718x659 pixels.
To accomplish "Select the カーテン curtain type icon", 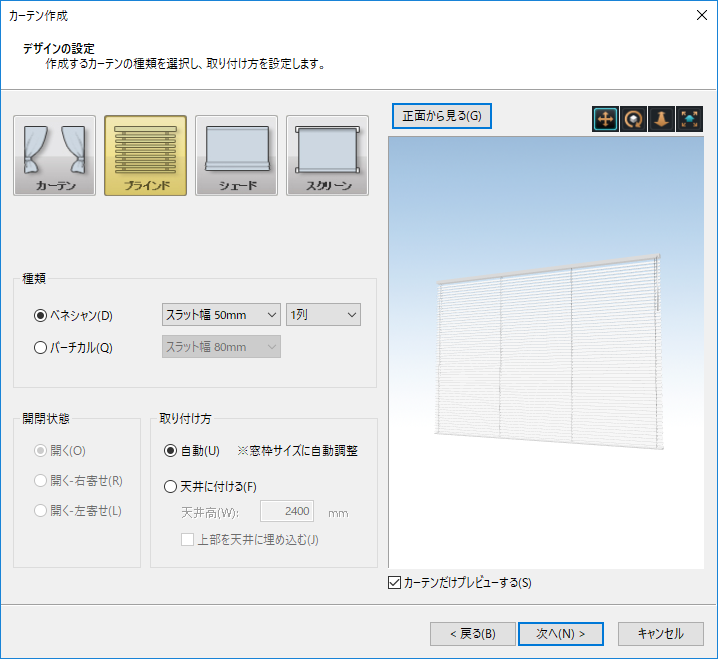I will click(x=55, y=155).
